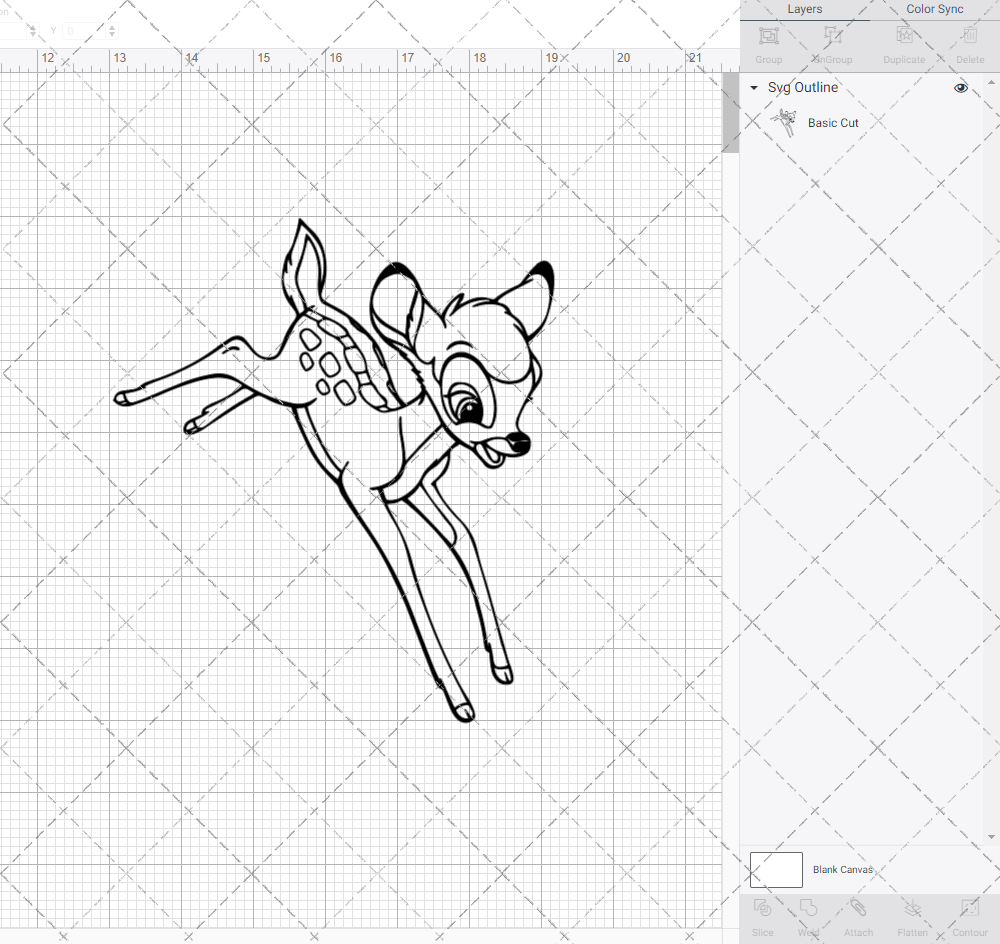
Task: Switch to the Layers tab
Action: tap(804, 10)
